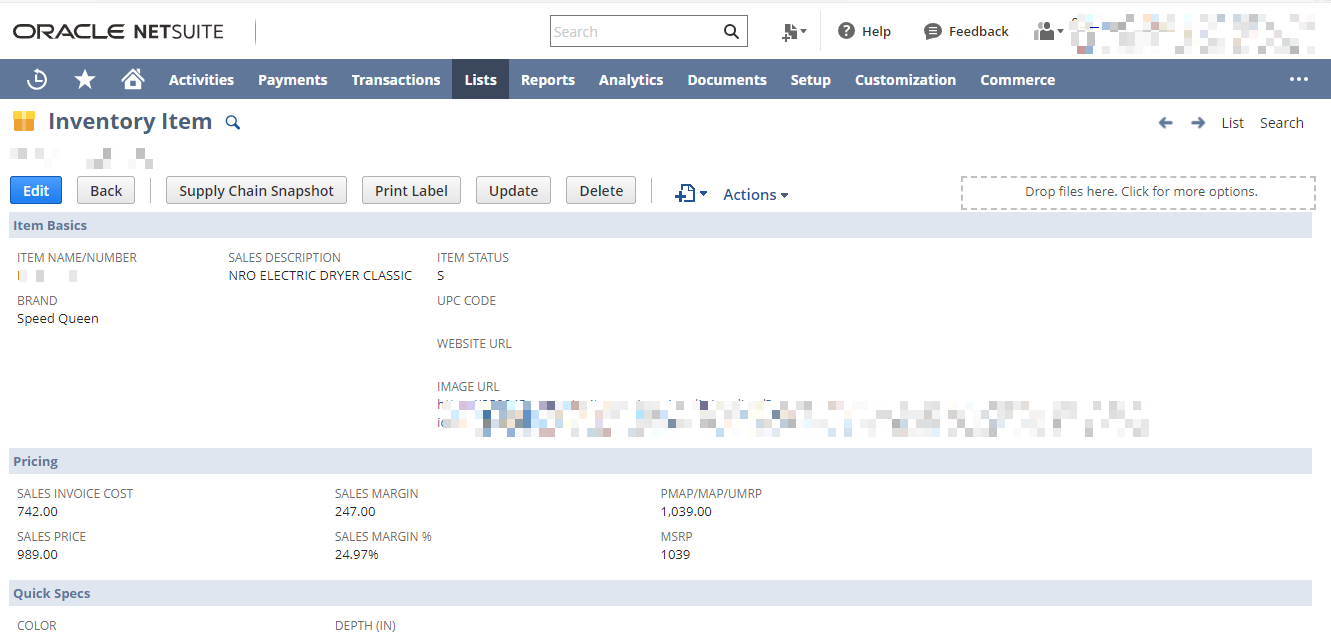
Task: Open the Setup menu
Action: point(811,79)
